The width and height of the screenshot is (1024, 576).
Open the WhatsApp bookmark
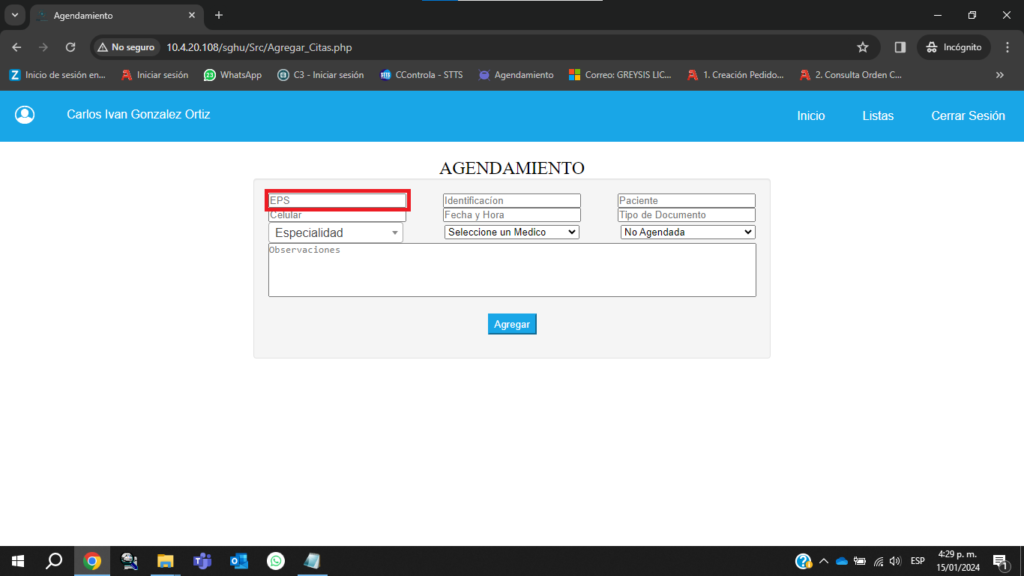232,75
